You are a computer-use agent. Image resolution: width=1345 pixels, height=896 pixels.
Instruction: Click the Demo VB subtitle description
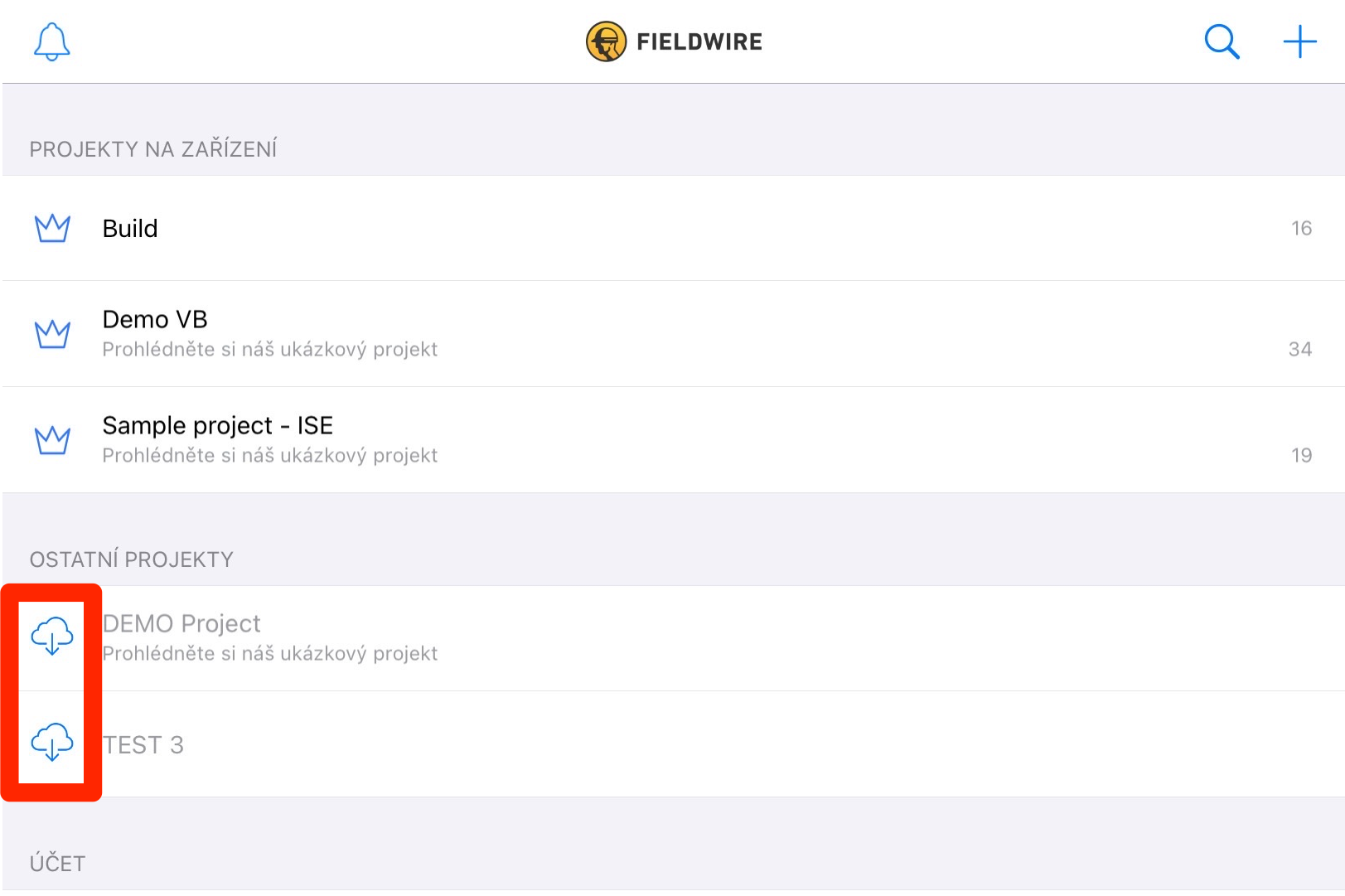269,350
